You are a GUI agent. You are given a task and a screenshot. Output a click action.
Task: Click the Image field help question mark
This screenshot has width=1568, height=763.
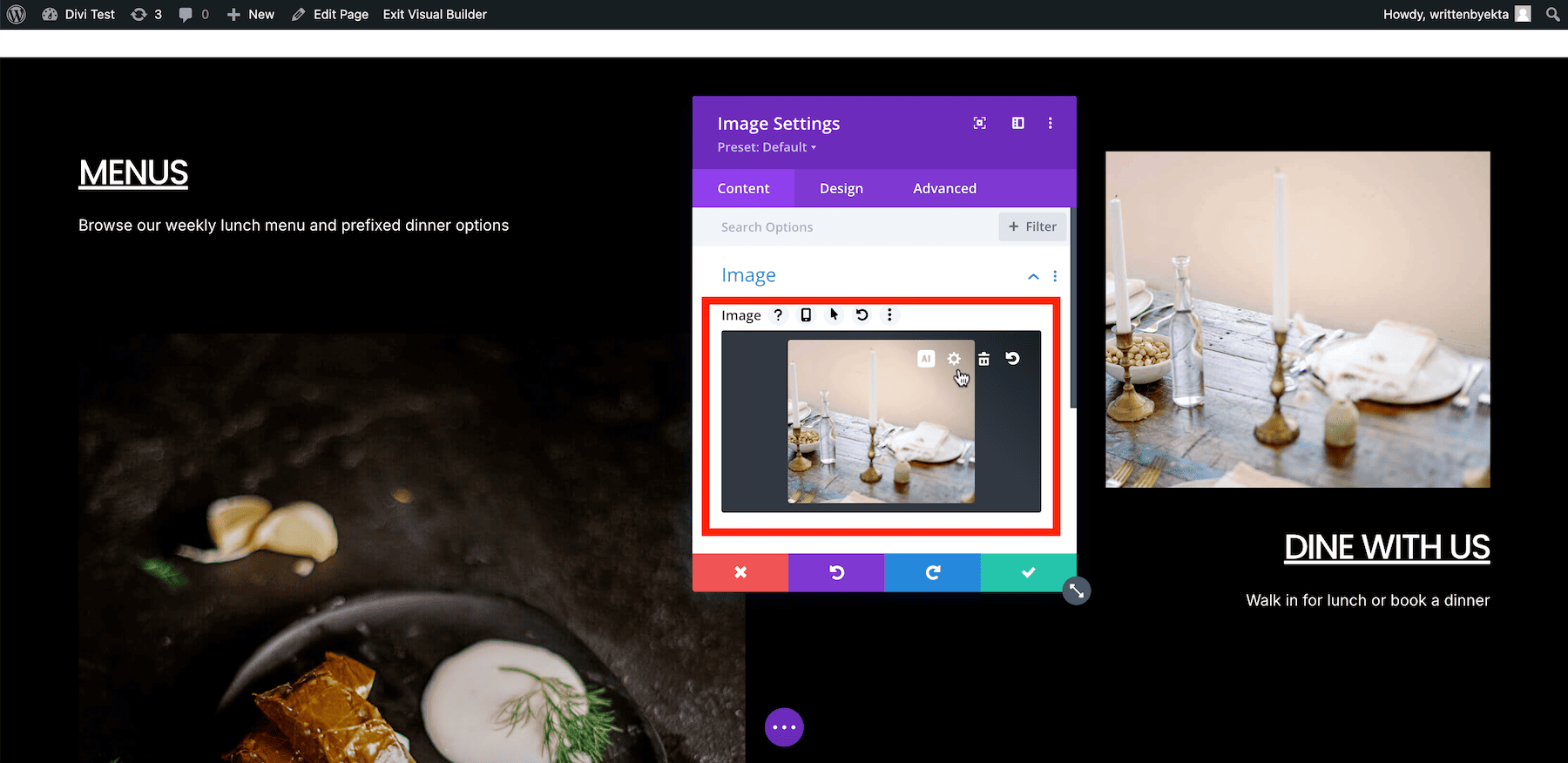click(x=778, y=314)
